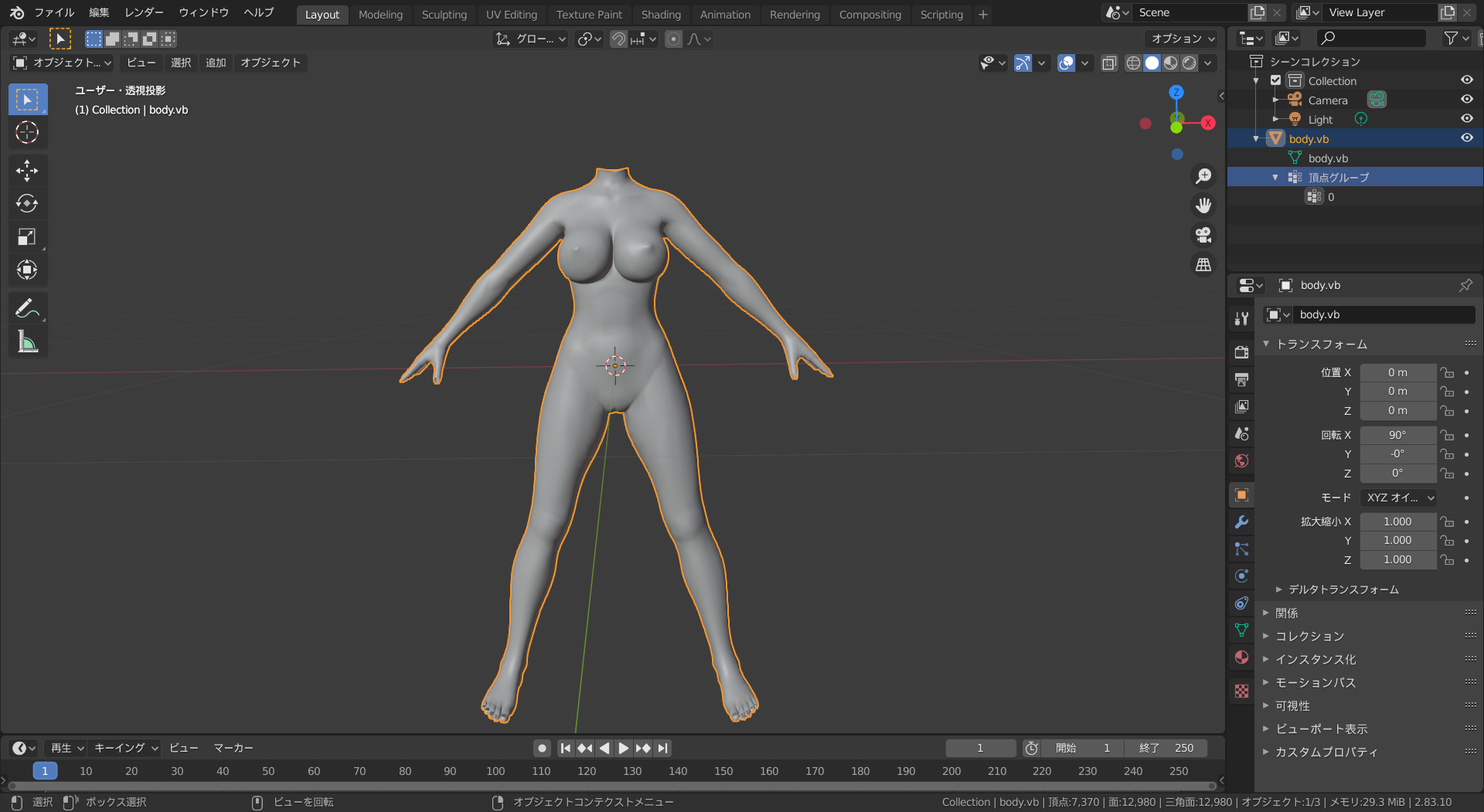This screenshot has height=812, width=1484.
Task: Jump to the last frame button
Action: pos(662,748)
